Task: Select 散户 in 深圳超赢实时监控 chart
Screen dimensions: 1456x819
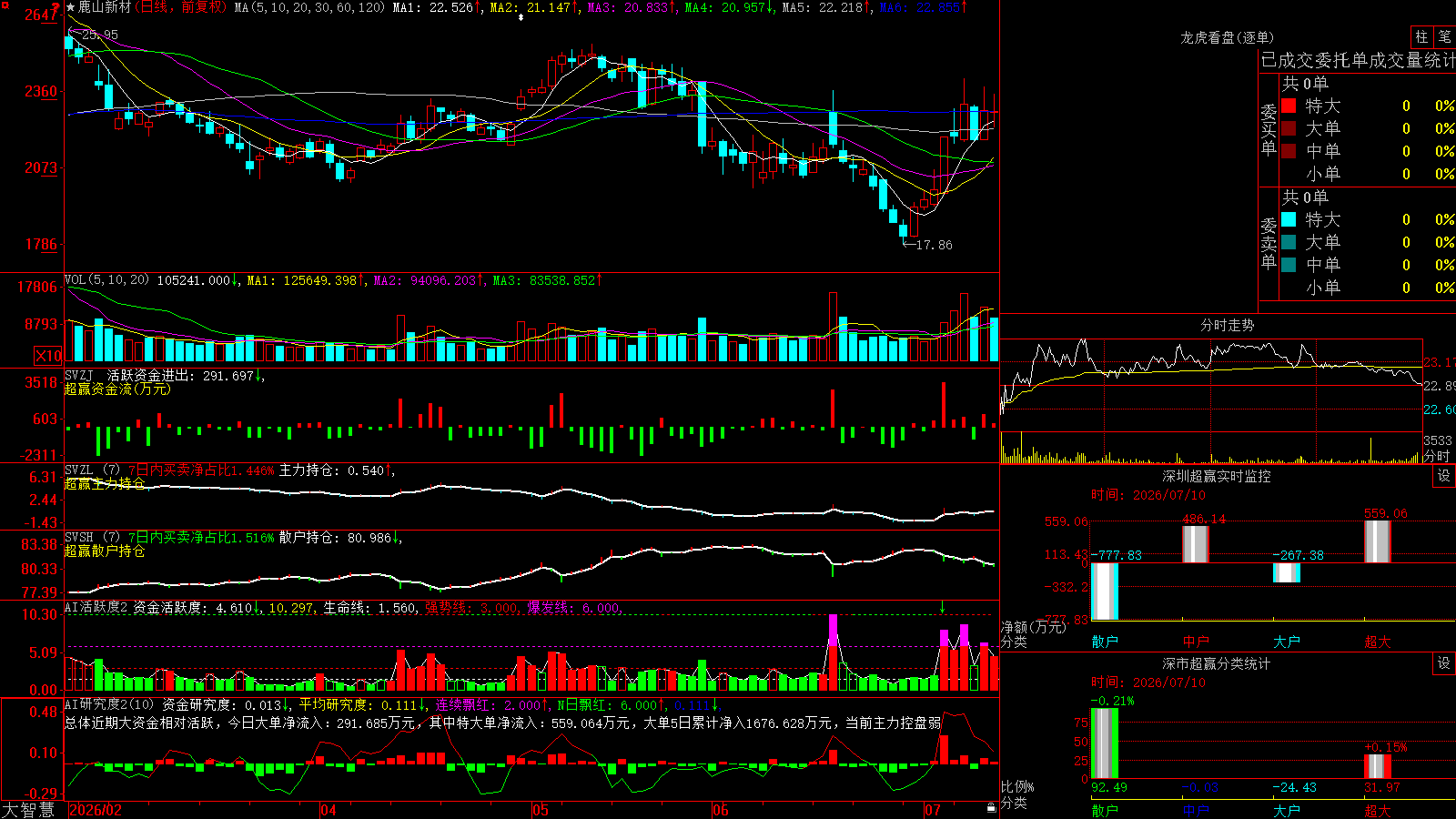Action: (x=1105, y=642)
